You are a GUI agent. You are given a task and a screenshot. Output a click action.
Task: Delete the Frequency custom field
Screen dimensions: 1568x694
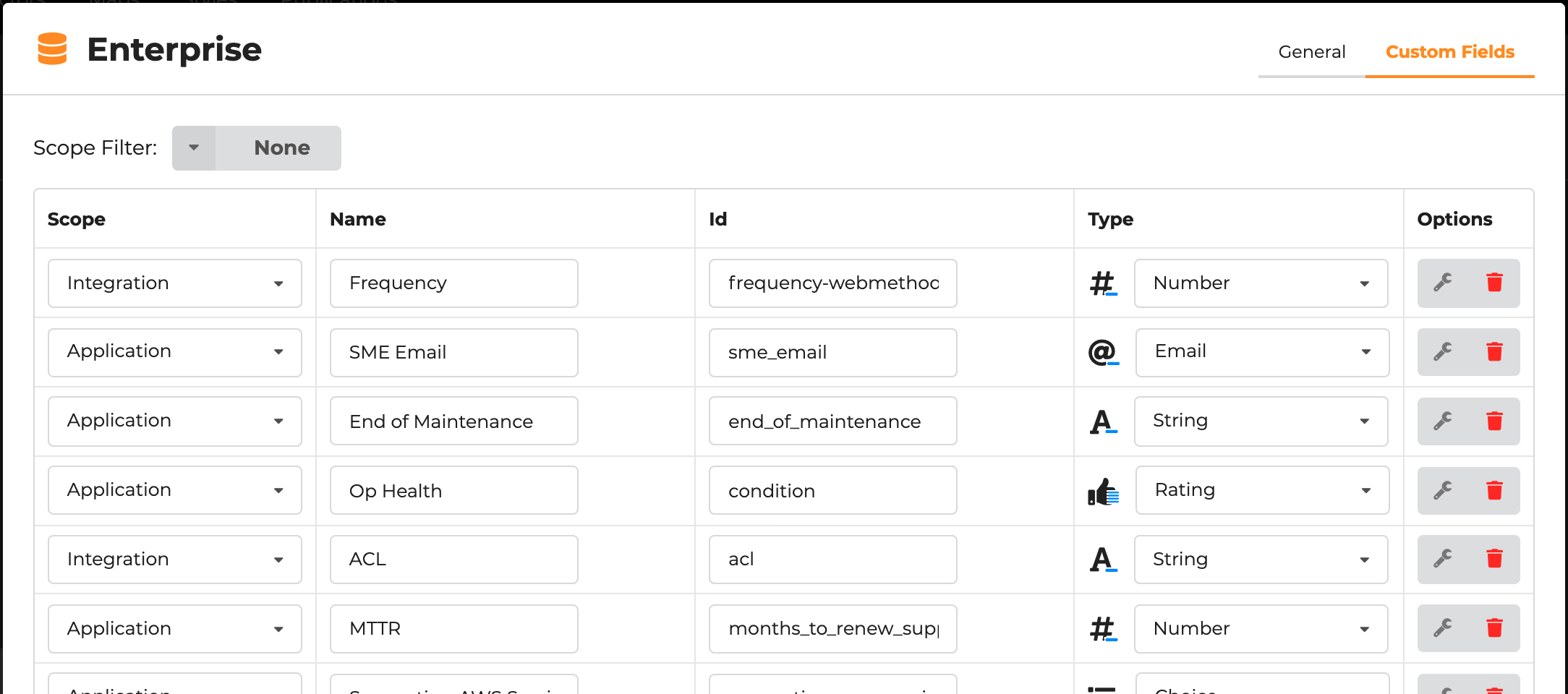click(1494, 283)
